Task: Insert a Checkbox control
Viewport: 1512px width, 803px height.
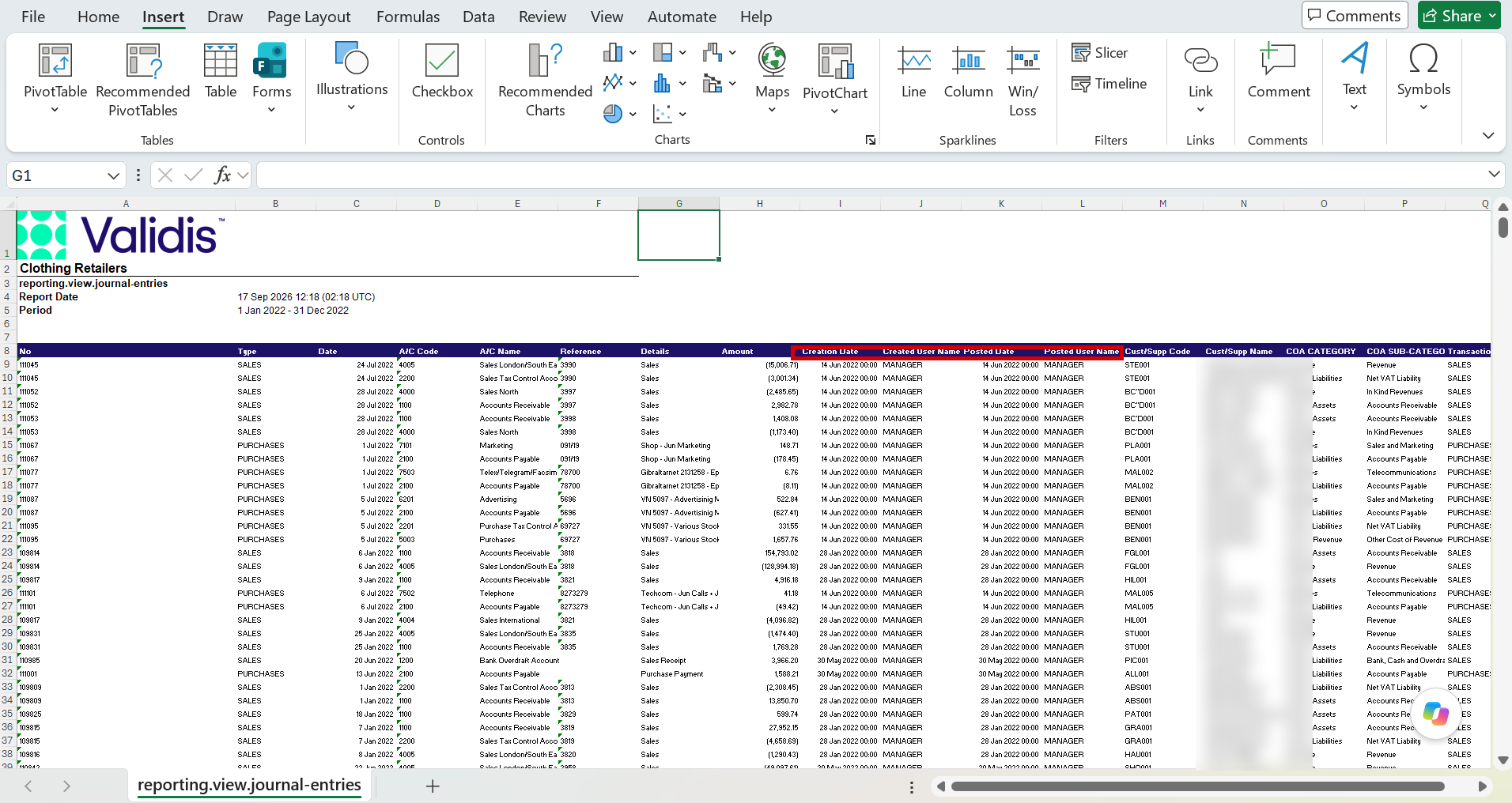Action: [442, 72]
